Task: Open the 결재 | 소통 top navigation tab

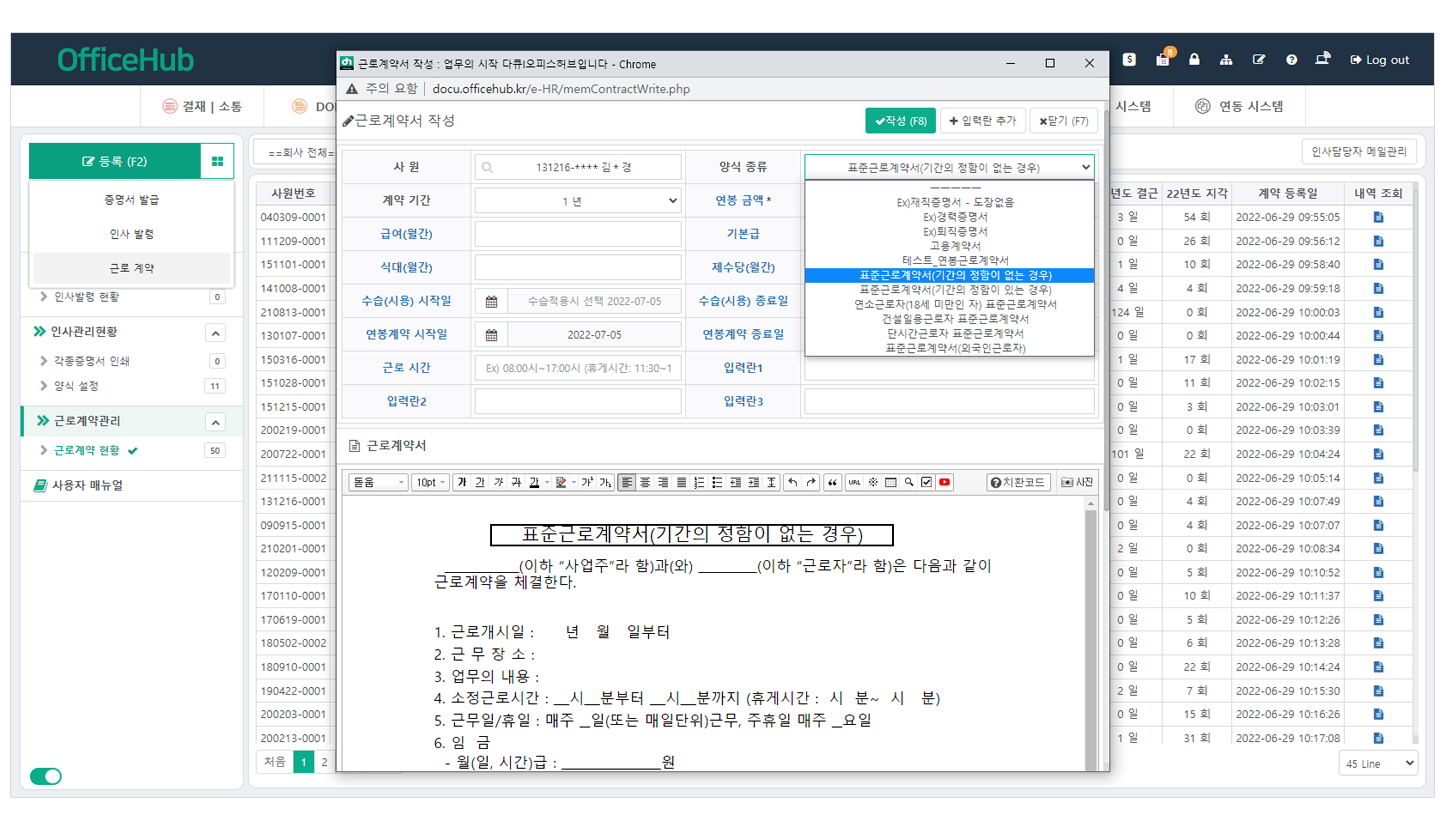Action: pos(202,106)
